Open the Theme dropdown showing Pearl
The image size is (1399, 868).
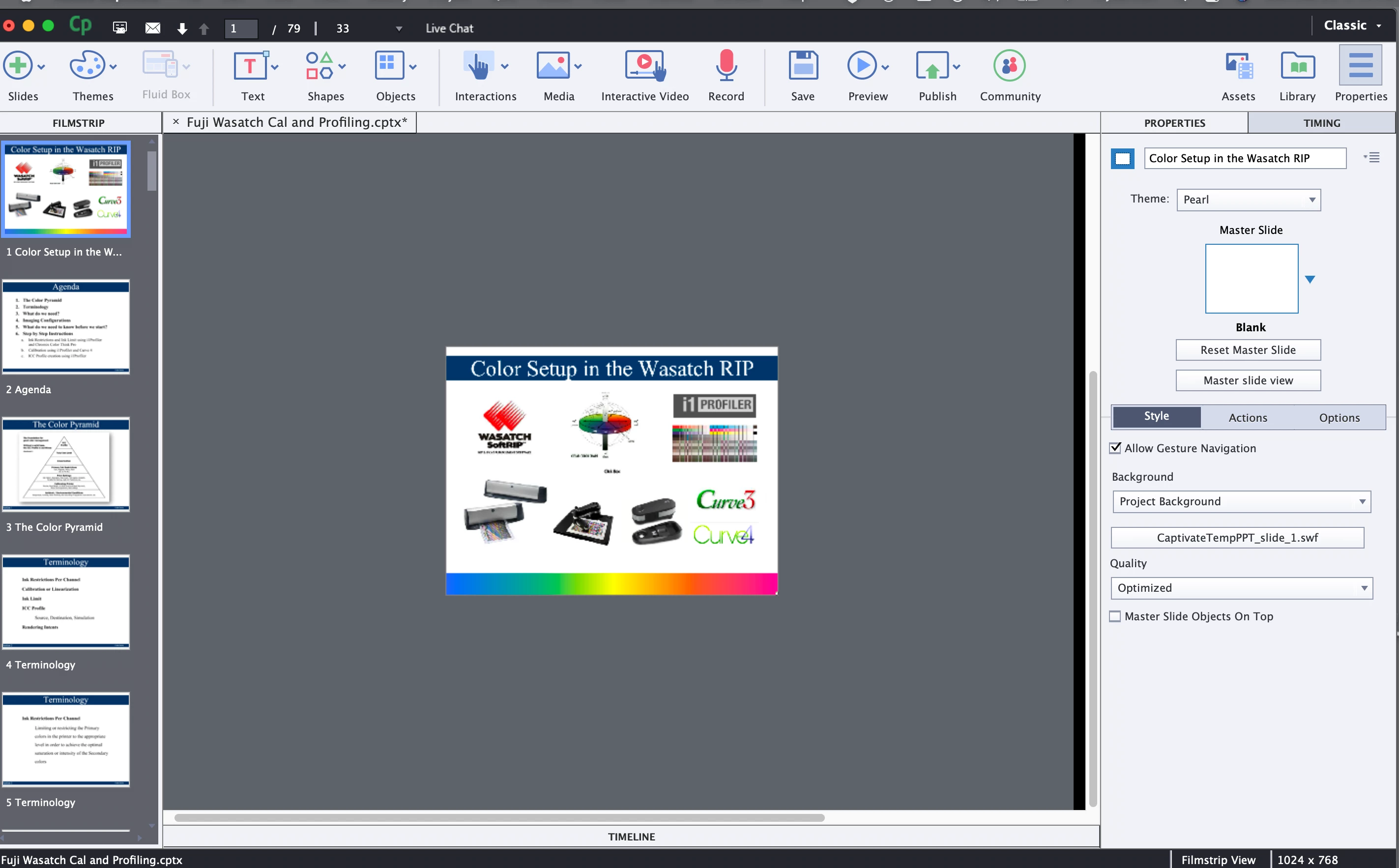[1248, 200]
